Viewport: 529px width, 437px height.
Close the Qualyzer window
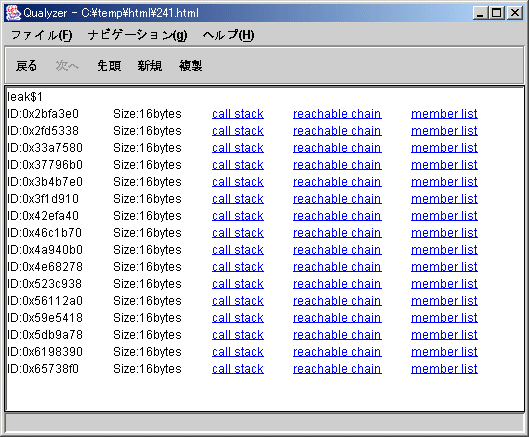pyautogui.click(x=515, y=13)
